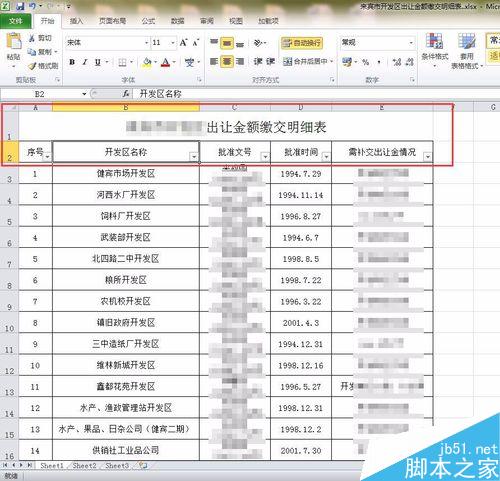Viewport: 500px width, 481px height.
Task: Select the Format Painter (格式刷) brush
Action: (x=32, y=66)
